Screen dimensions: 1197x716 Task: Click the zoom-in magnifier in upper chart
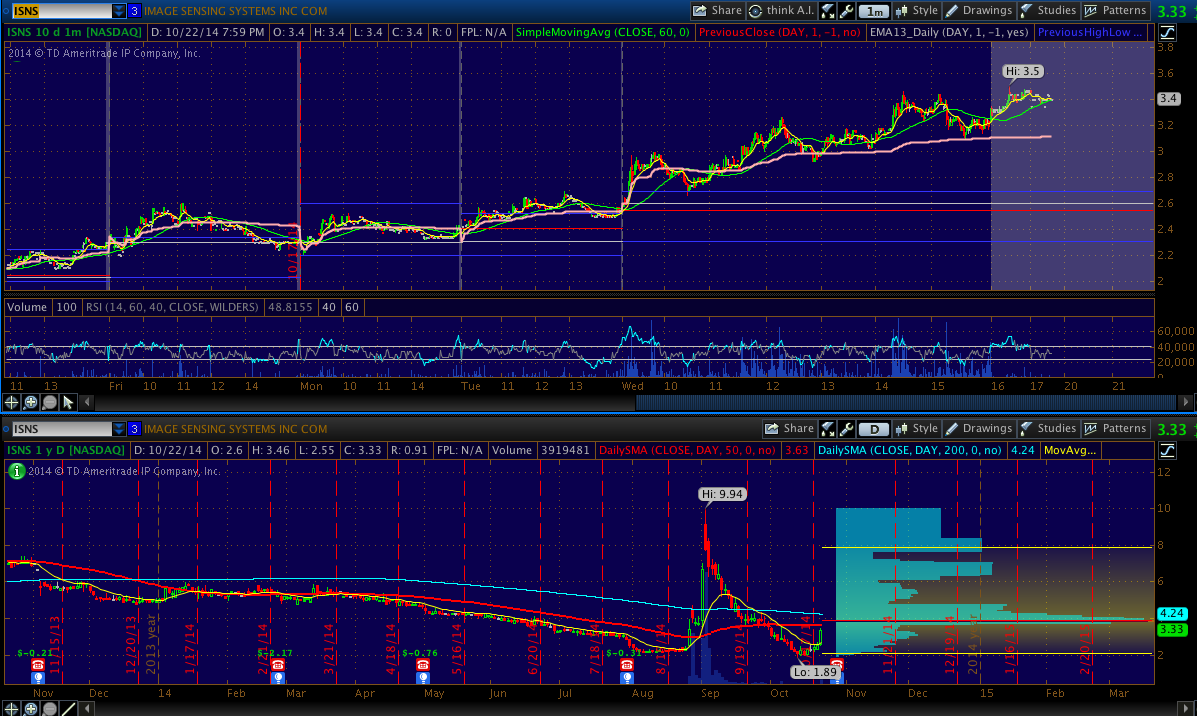tap(30, 402)
